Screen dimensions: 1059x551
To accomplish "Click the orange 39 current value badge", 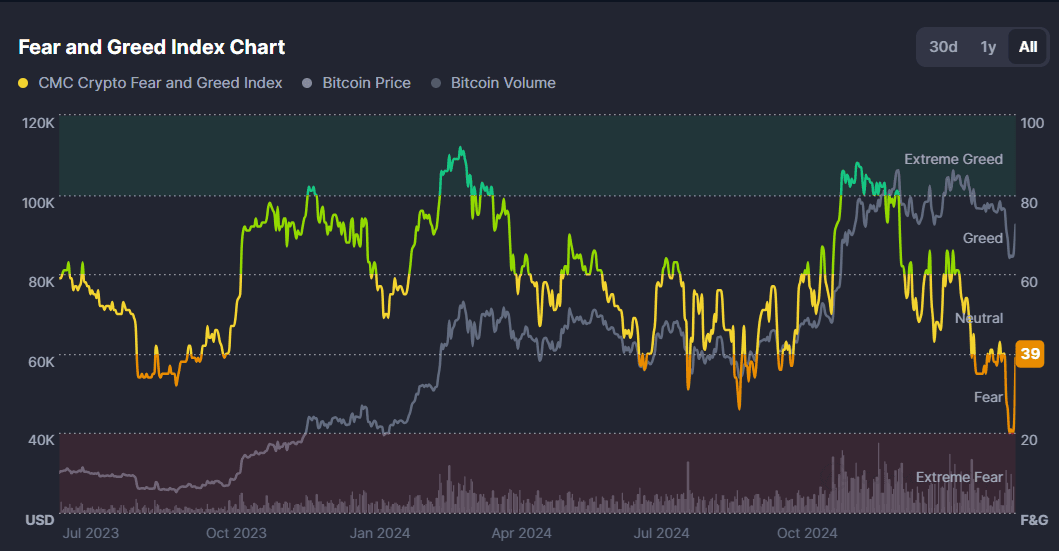I will click(1030, 353).
